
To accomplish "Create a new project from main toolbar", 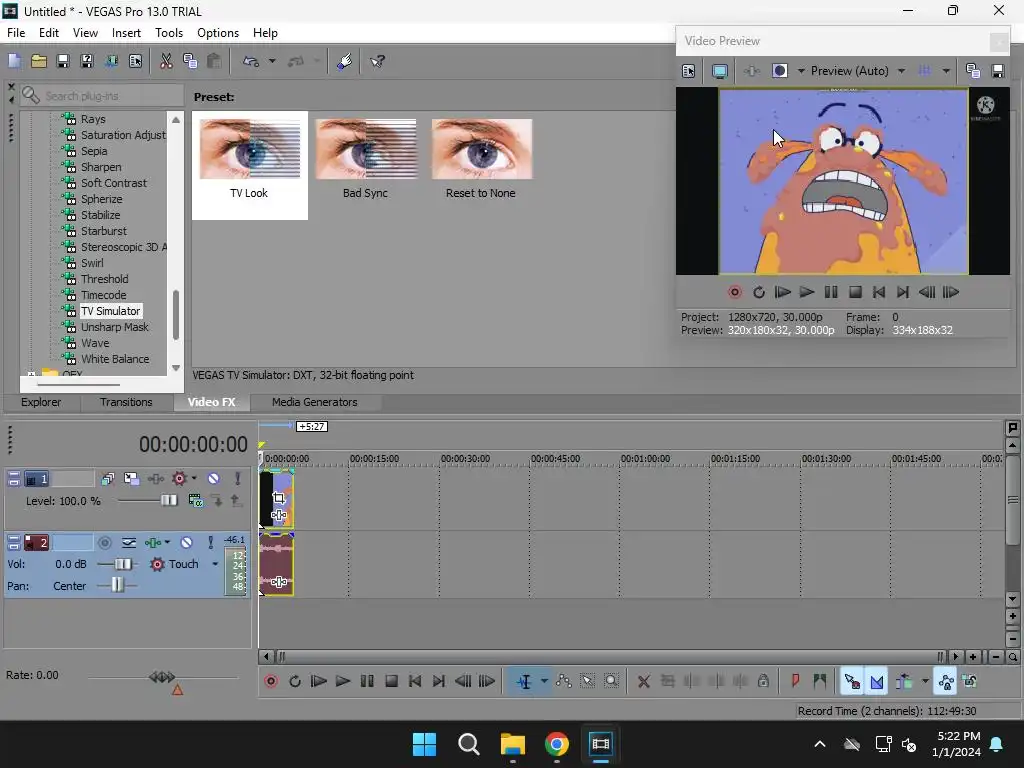I will (x=14, y=61).
